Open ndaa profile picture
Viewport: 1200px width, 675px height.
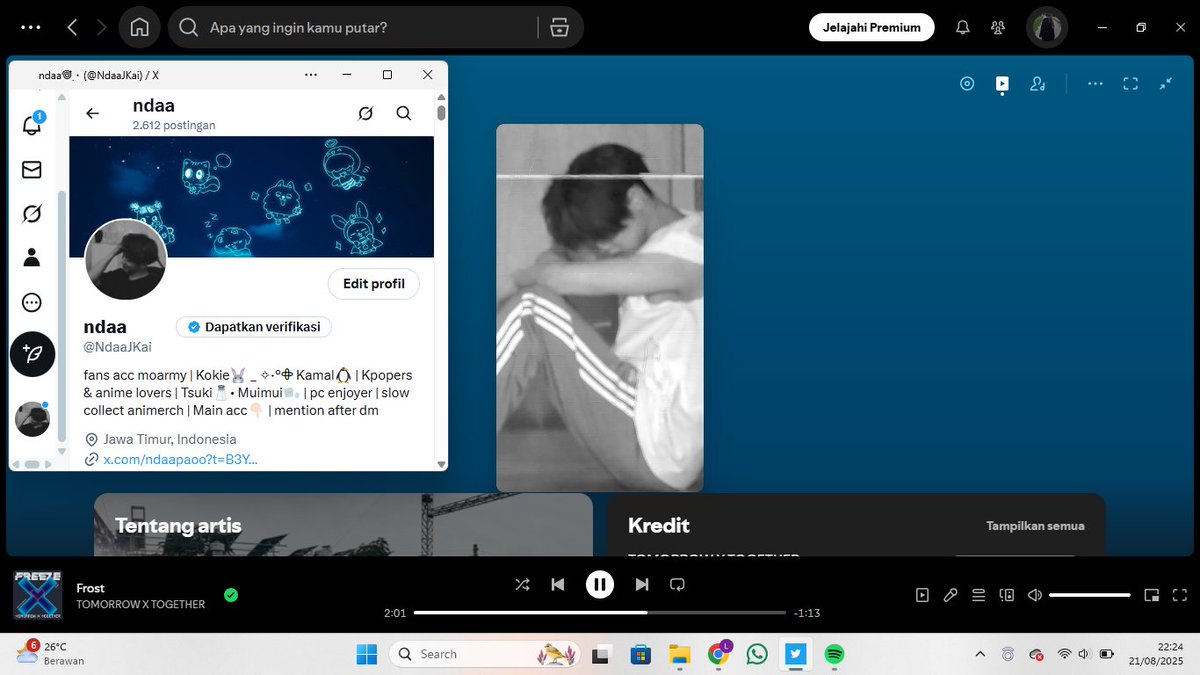[x=126, y=260]
